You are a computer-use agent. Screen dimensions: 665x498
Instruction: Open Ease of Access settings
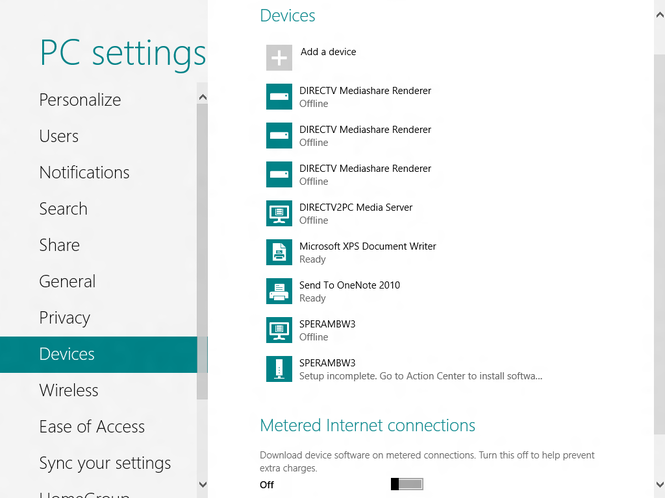click(92, 427)
